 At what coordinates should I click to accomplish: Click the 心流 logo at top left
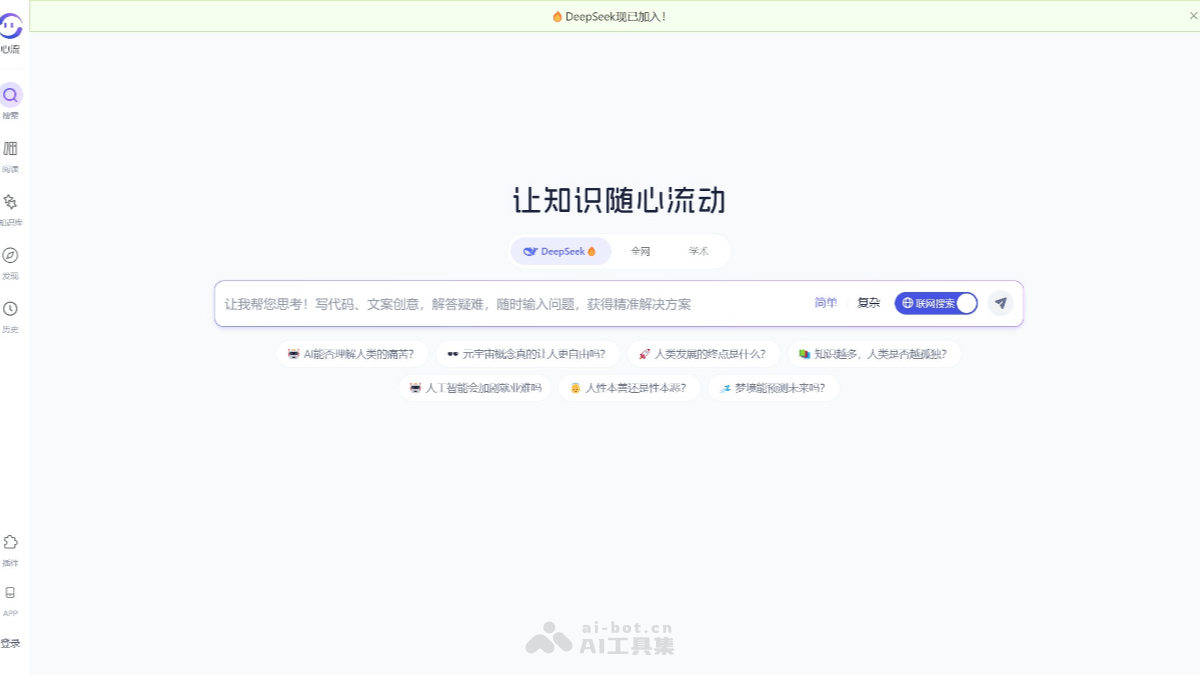tap(10, 32)
